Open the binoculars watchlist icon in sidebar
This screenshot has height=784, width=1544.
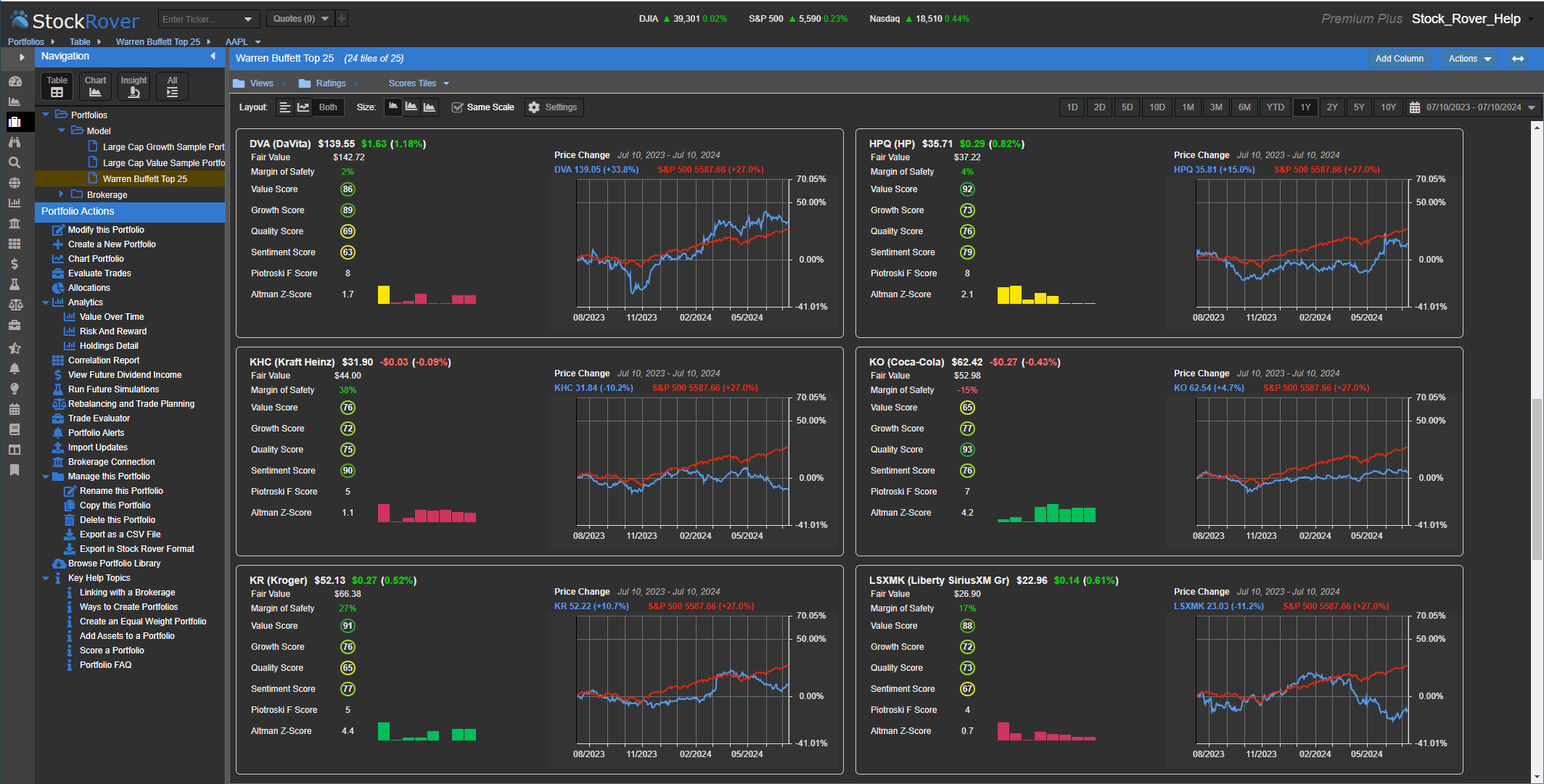(x=15, y=142)
